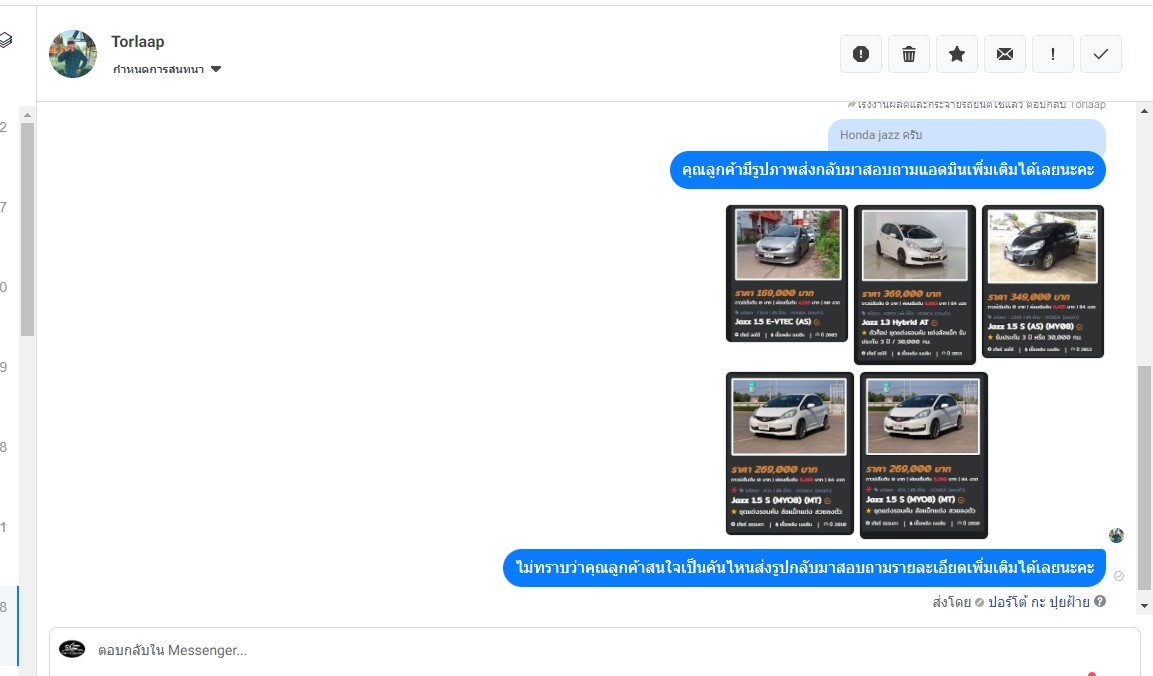Viewport: 1153px width, 676px height.
Task: Delete conversation using trash can icon
Action: [909, 54]
